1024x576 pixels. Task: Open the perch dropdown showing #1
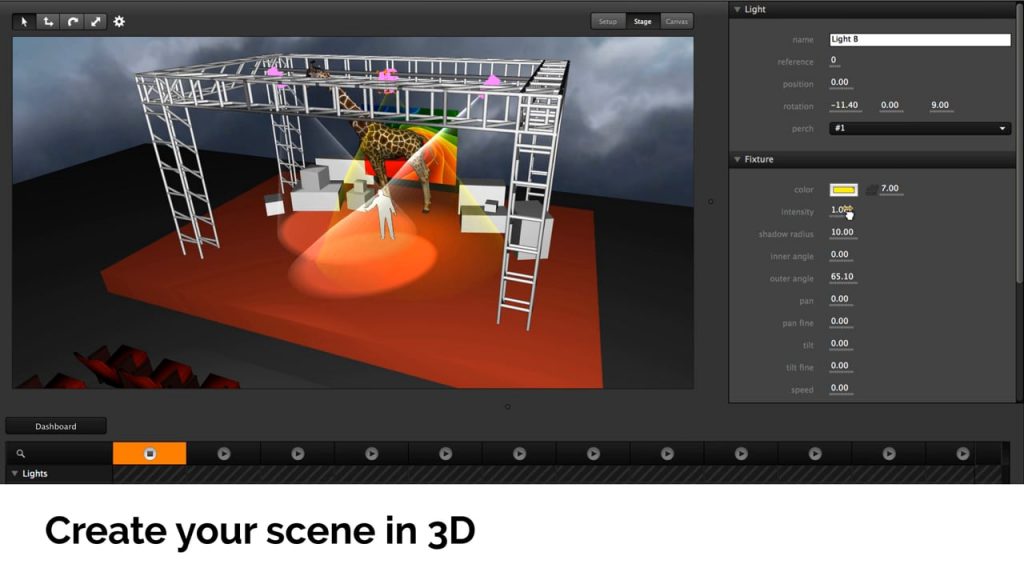(920, 128)
